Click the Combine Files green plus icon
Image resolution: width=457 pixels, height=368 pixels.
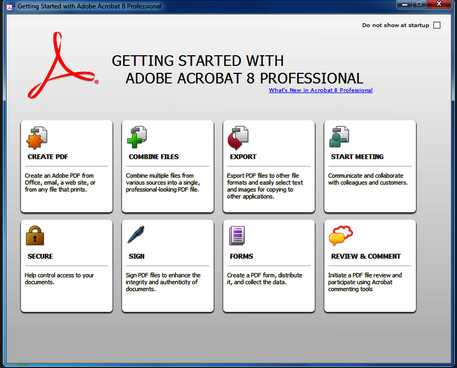click(x=137, y=137)
